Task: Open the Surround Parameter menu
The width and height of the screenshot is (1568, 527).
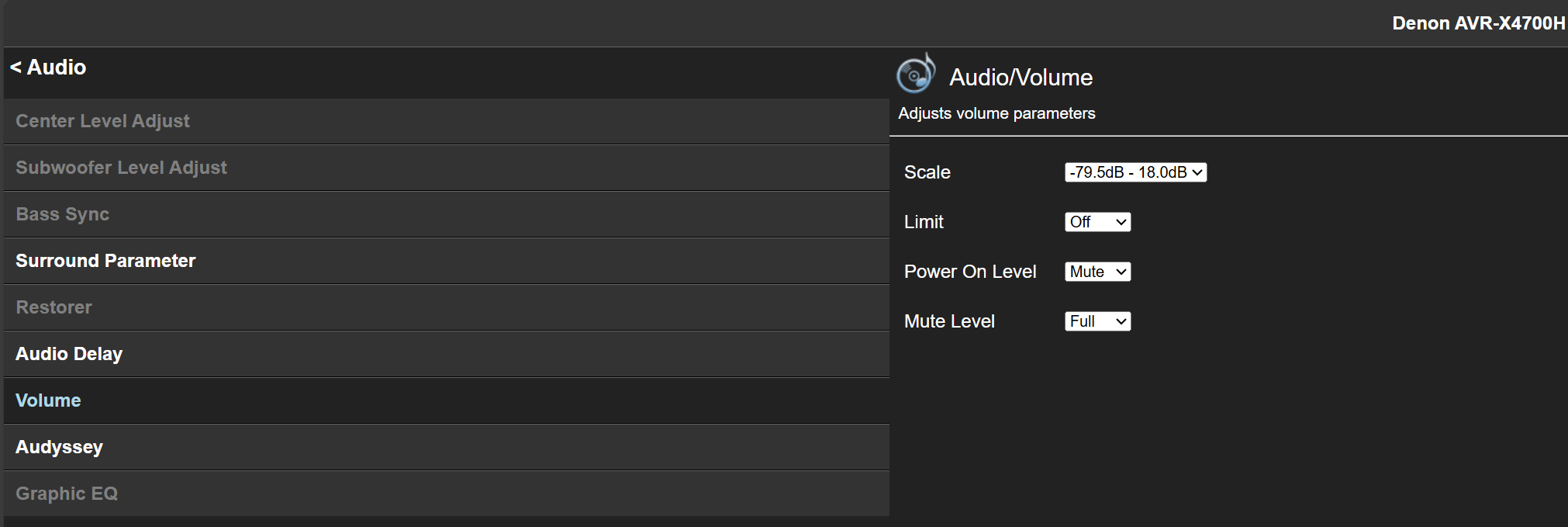Action: pyautogui.click(x=105, y=261)
